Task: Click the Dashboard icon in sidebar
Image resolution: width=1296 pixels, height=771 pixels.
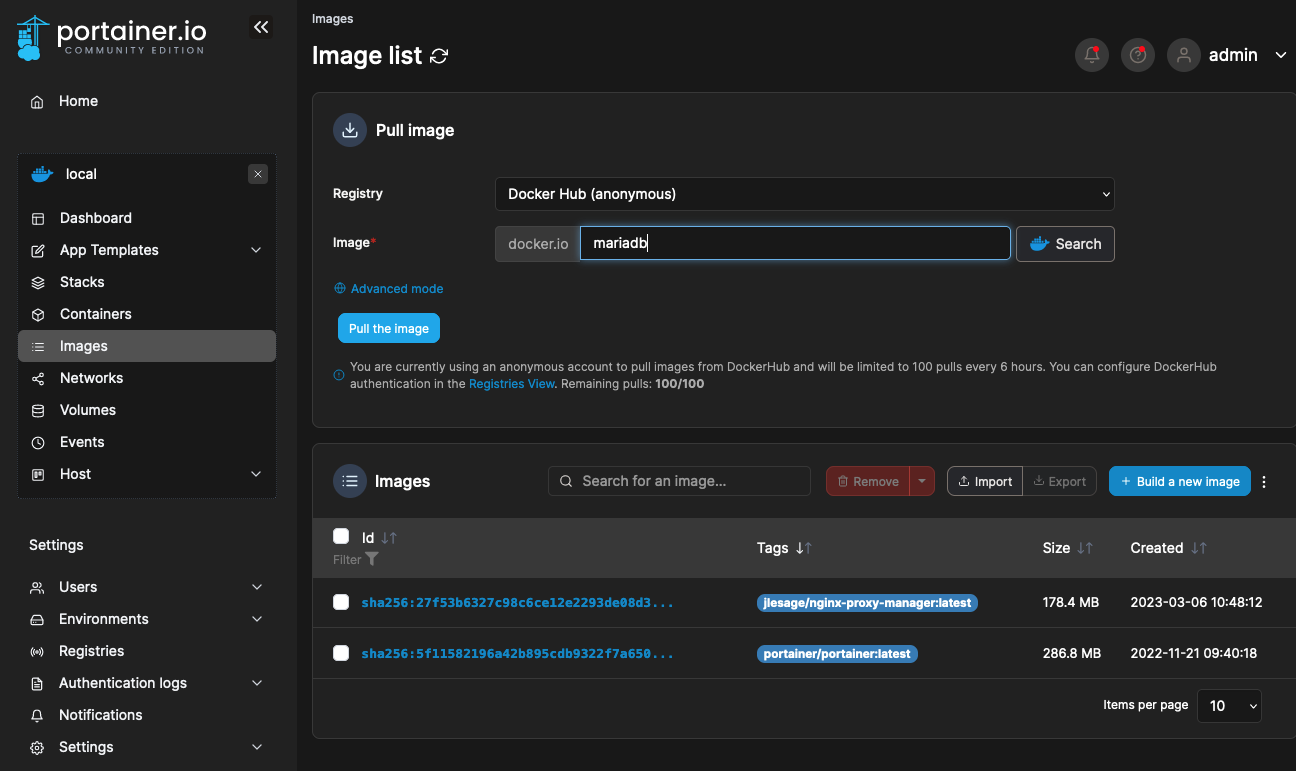Action: pos(38,219)
